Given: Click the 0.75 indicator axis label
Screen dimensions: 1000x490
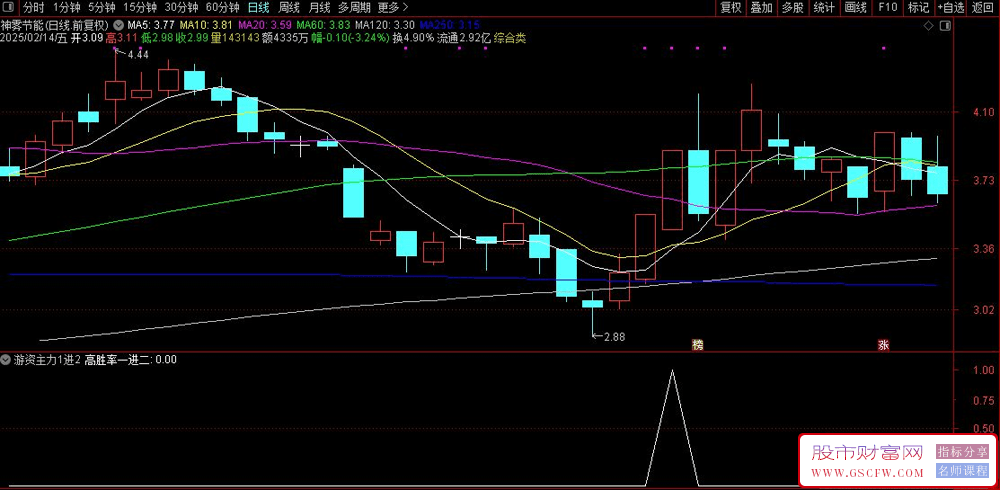Looking at the screenshot, I should pos(984,400).
